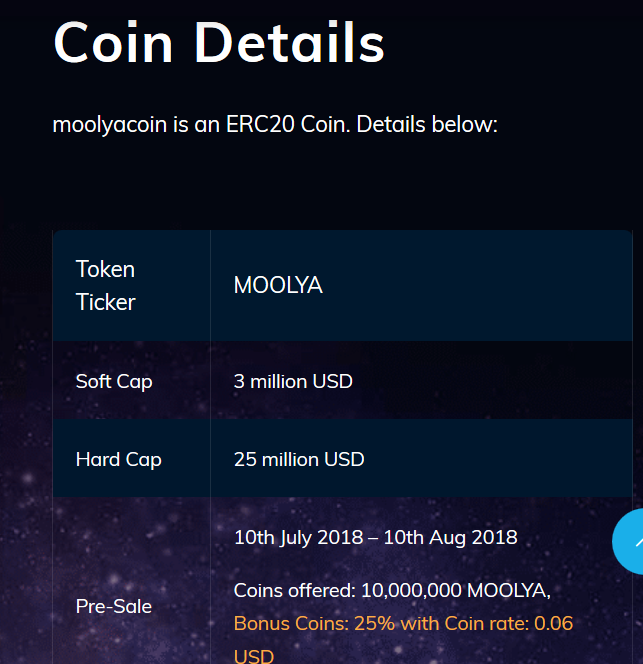Click the word ERC20 in the description
643x664 pixels.
[260, 124]
